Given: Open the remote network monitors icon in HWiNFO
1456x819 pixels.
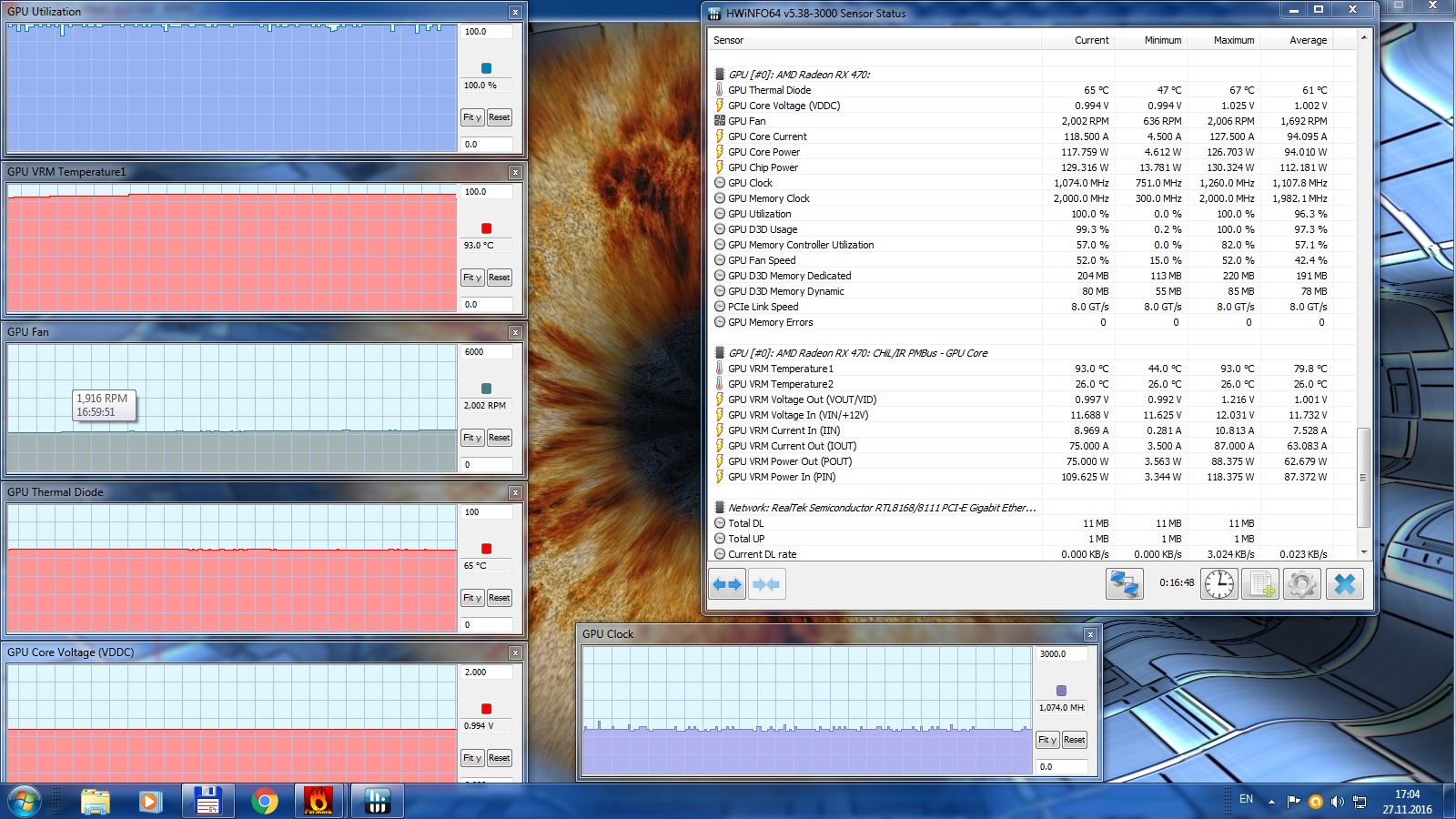Looking at the screenshot, I should 1125,584.
